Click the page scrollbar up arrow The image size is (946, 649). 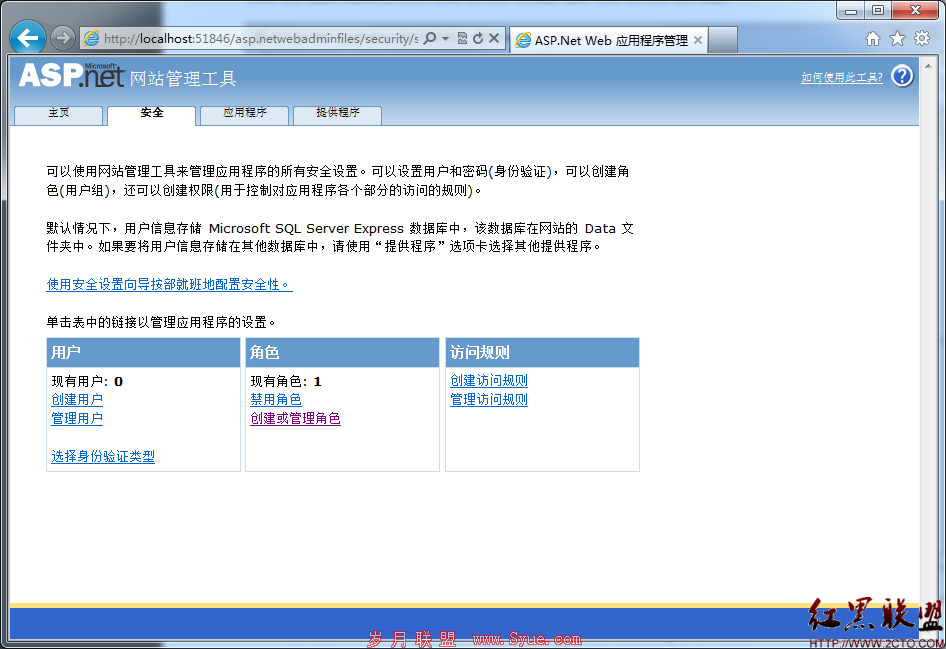[x=928, y=66]
